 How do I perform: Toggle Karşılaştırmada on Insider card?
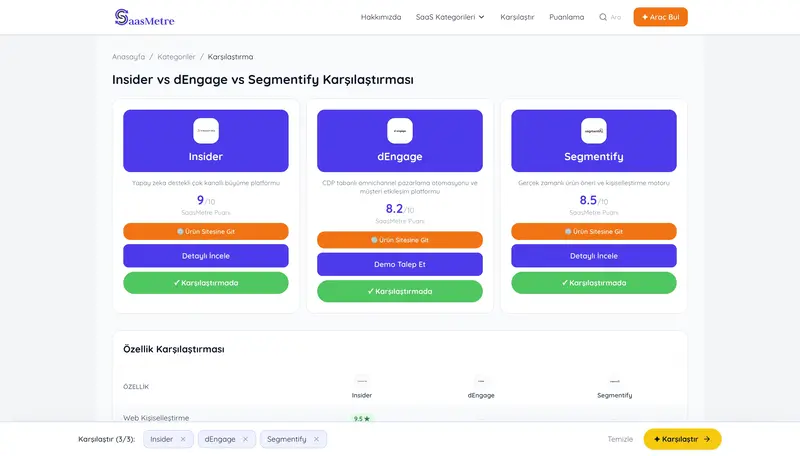(206, 283)
